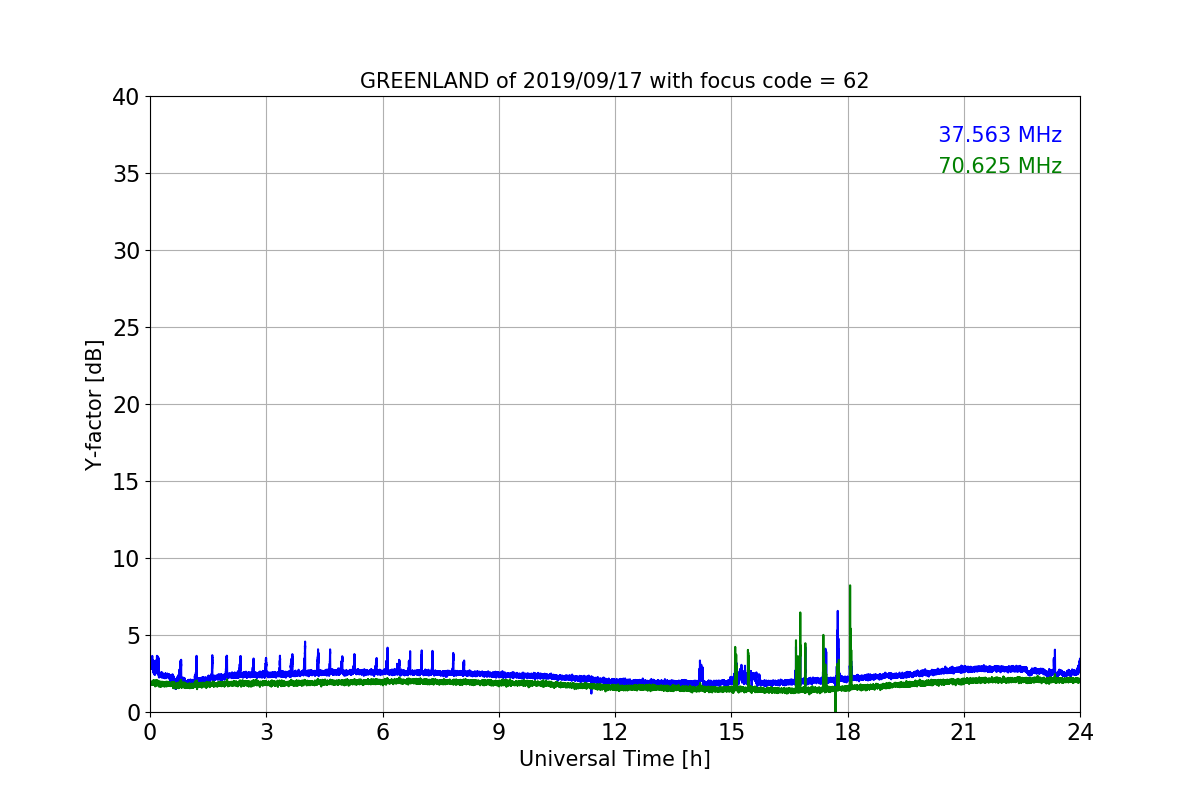Select the blue 37.563 MHz legend label
The height and width of the screenshot is (800, 1200).
(x=1000, y=135)
